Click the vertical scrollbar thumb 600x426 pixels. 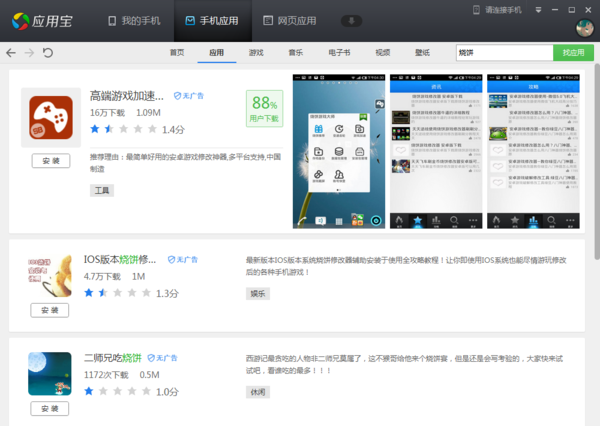click(x=597, y=162)
